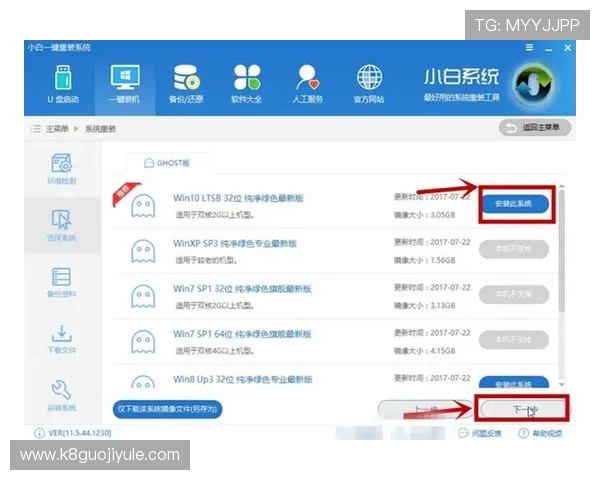Click disabled button on WinXP SP3 row

coord(514,249)
